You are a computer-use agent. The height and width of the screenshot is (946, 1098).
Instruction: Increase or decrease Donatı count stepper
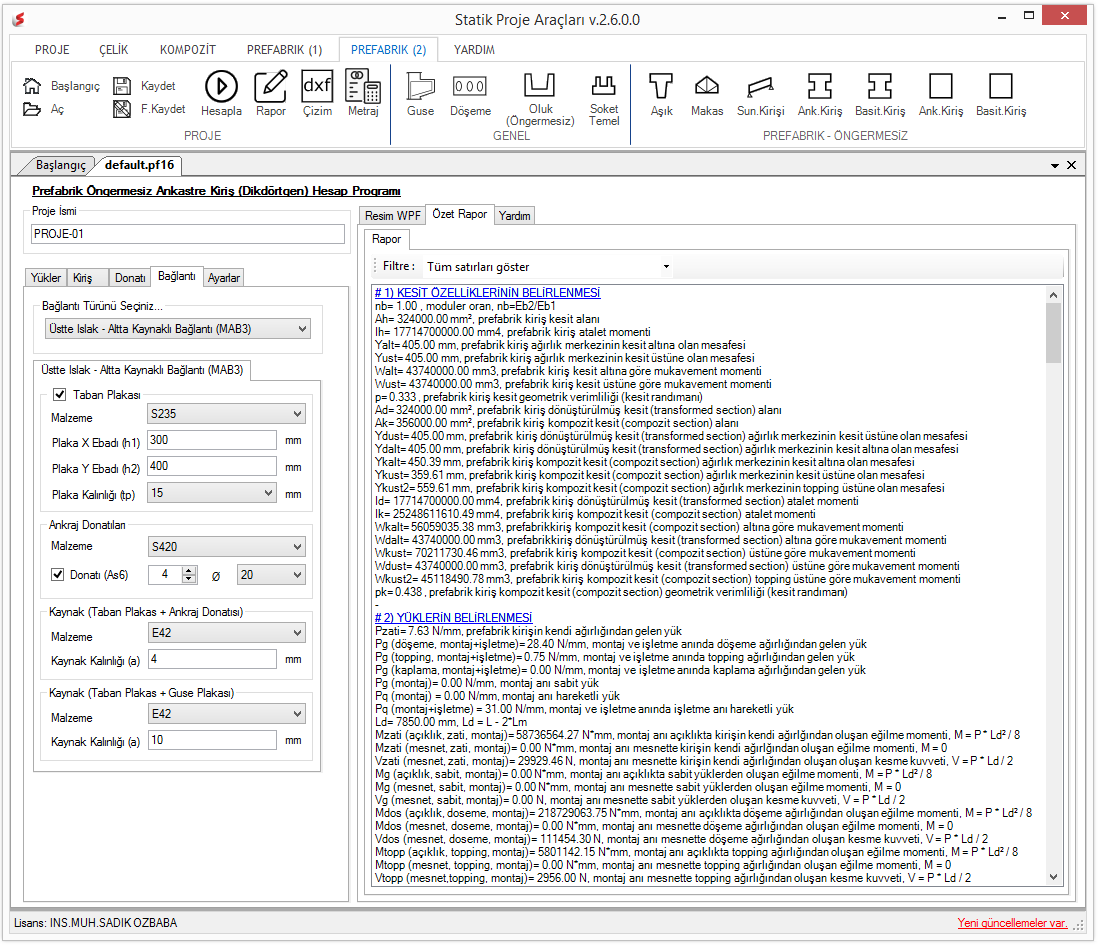click(x=189, y=575)
